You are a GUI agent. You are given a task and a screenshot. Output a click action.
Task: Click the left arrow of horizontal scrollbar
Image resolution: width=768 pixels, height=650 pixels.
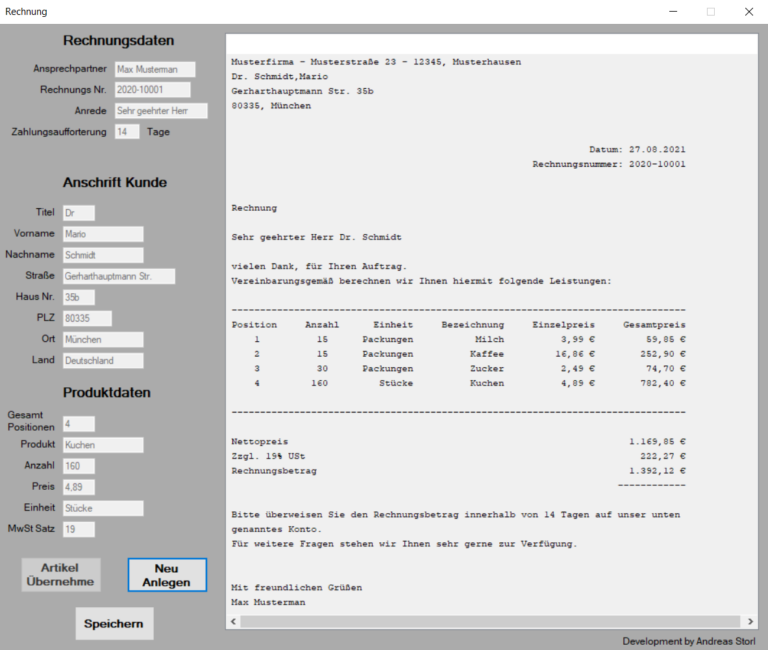[234, 621]
